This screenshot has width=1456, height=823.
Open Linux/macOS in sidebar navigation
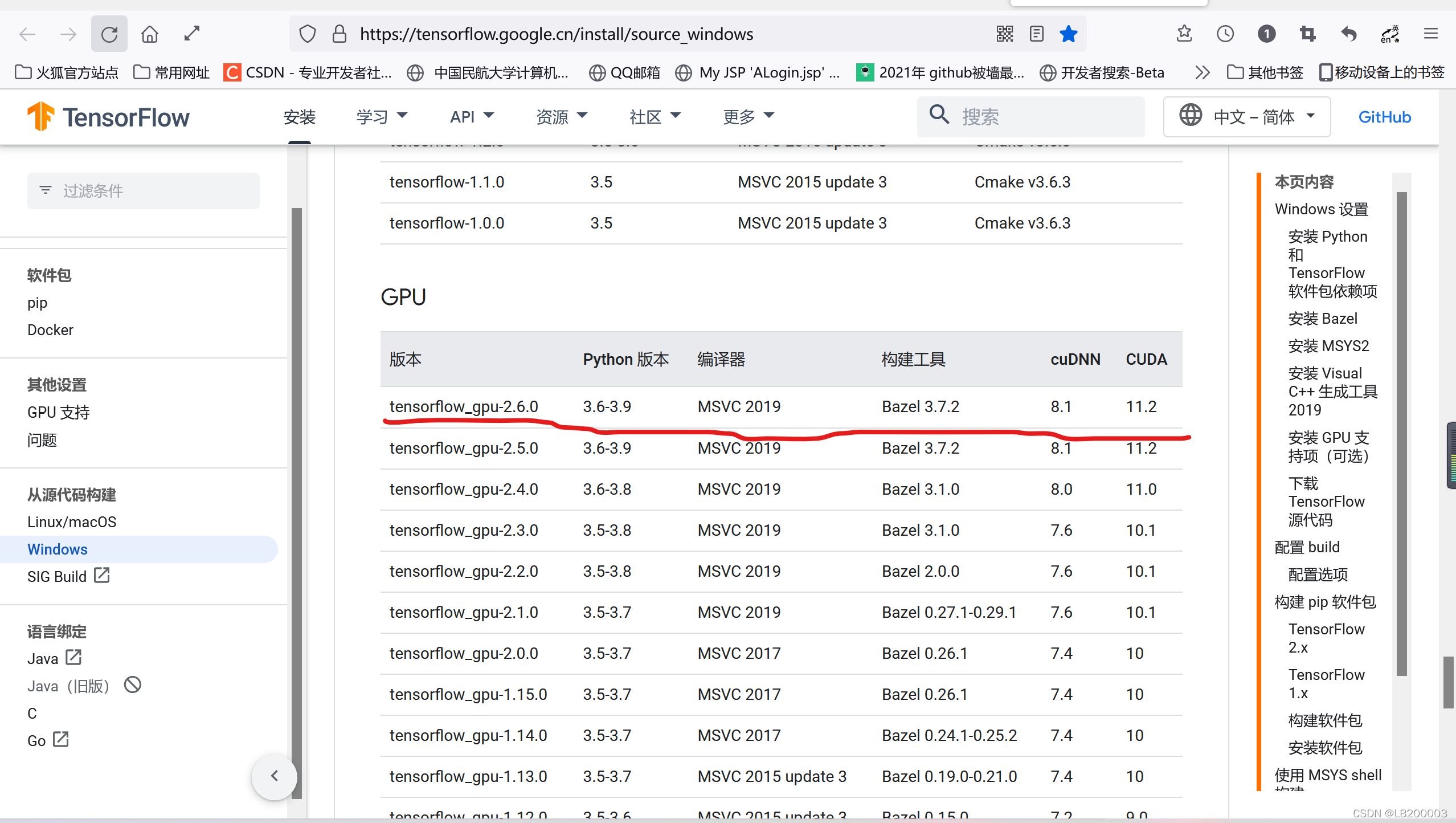point(72,522)
